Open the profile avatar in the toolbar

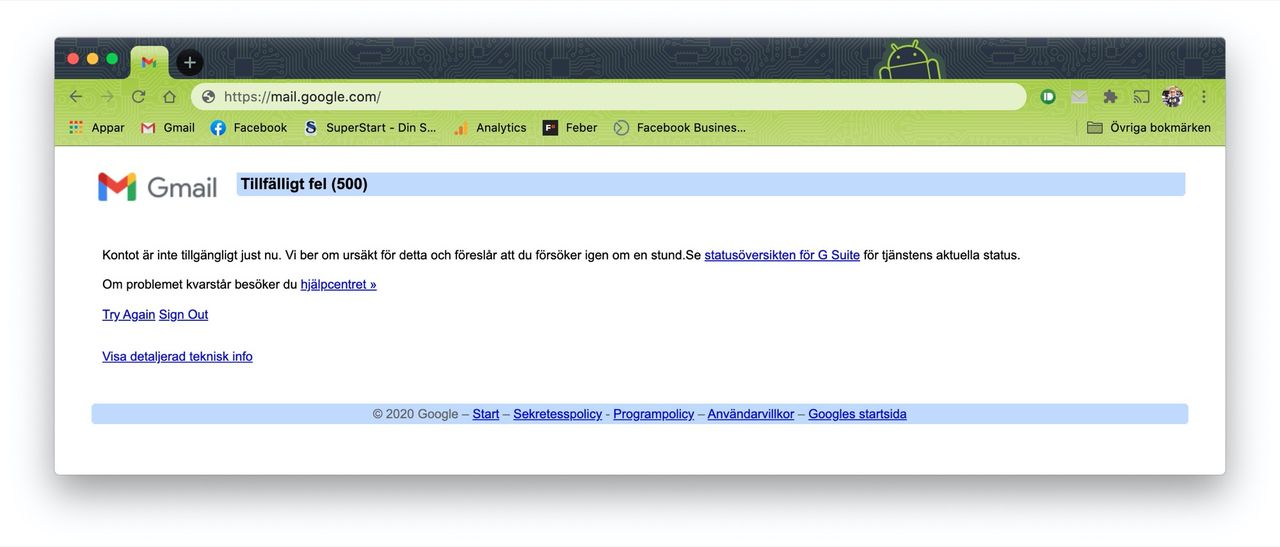pyautogui.click(x=1173, y=97)
